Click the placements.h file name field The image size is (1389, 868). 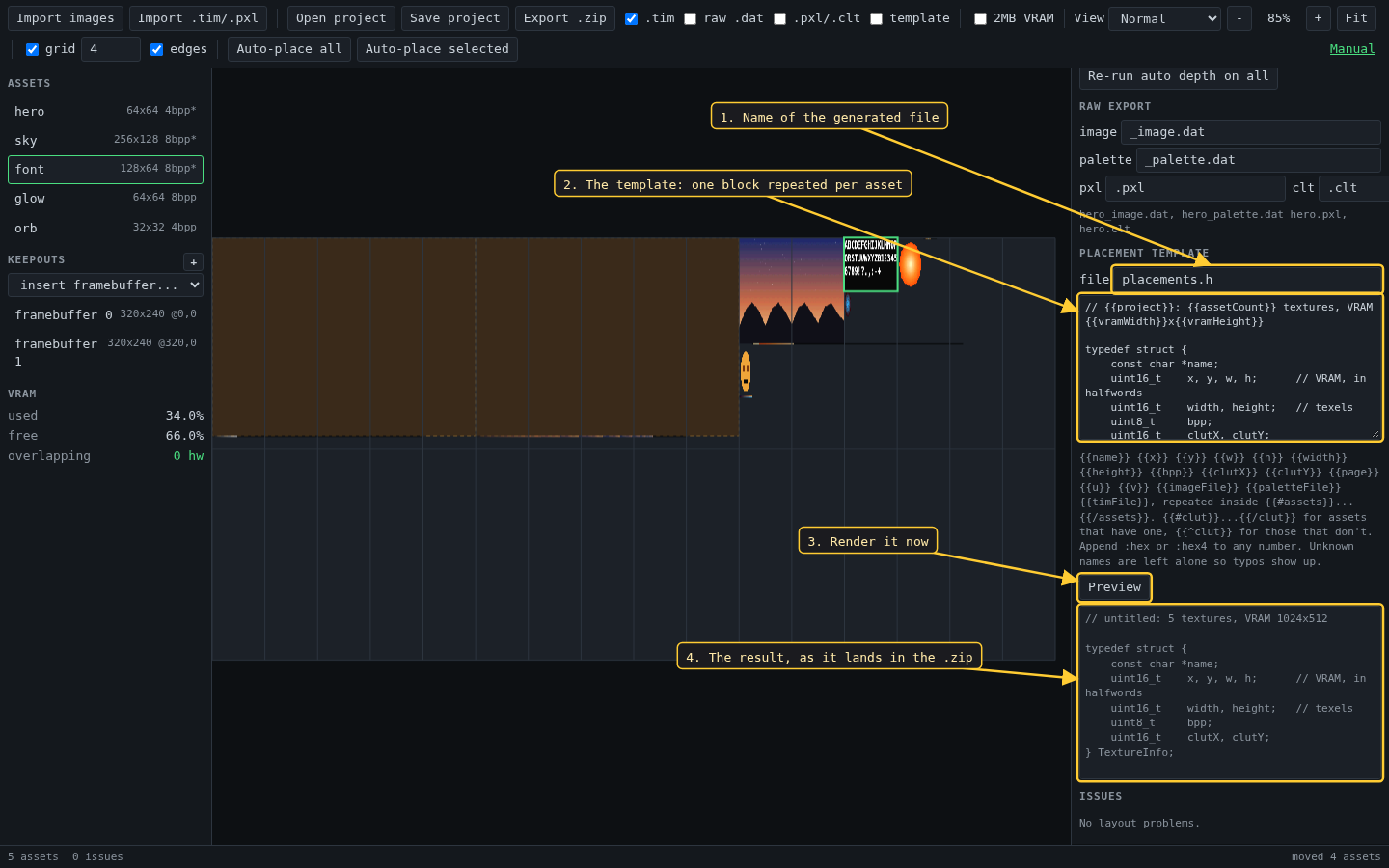1247,279
